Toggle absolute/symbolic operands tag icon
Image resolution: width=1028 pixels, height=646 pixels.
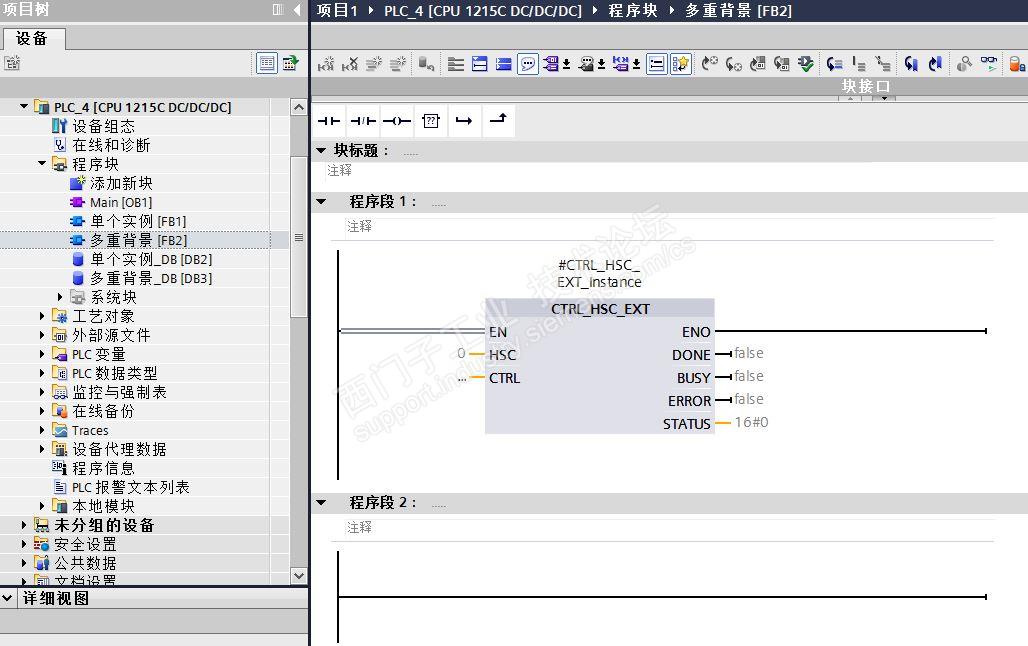[551, 64]
